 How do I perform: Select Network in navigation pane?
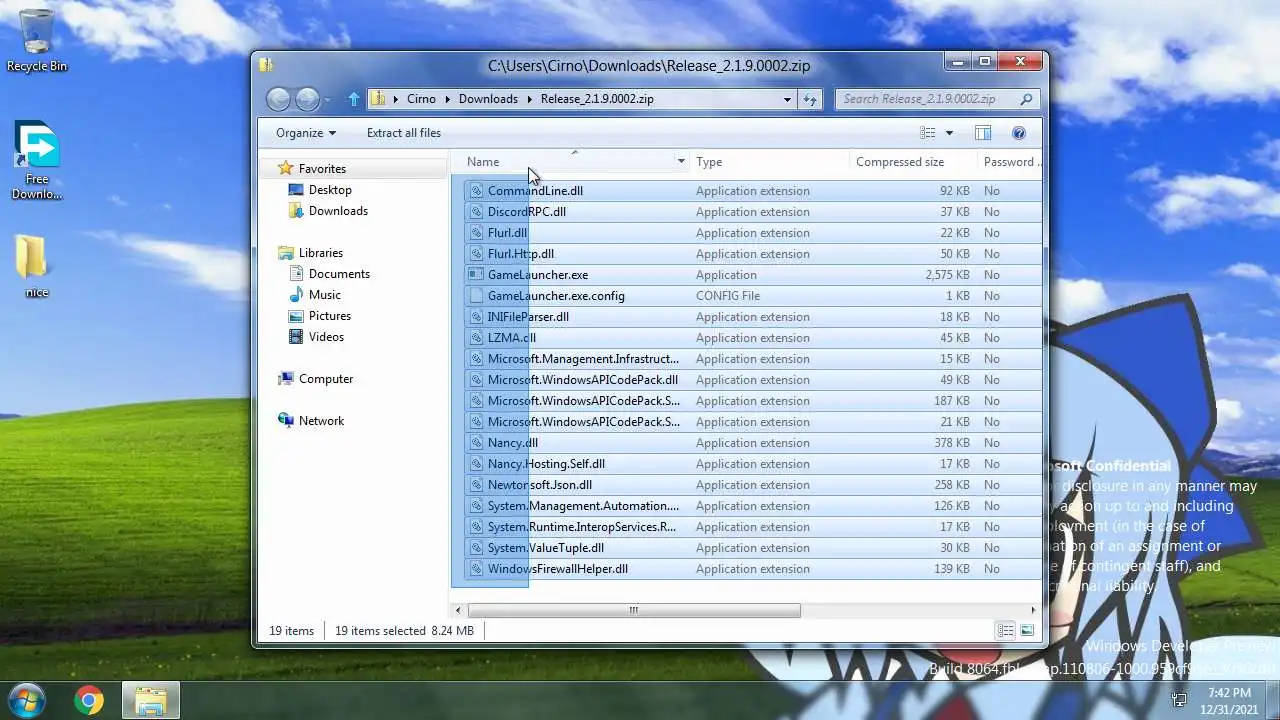point(321,421)
